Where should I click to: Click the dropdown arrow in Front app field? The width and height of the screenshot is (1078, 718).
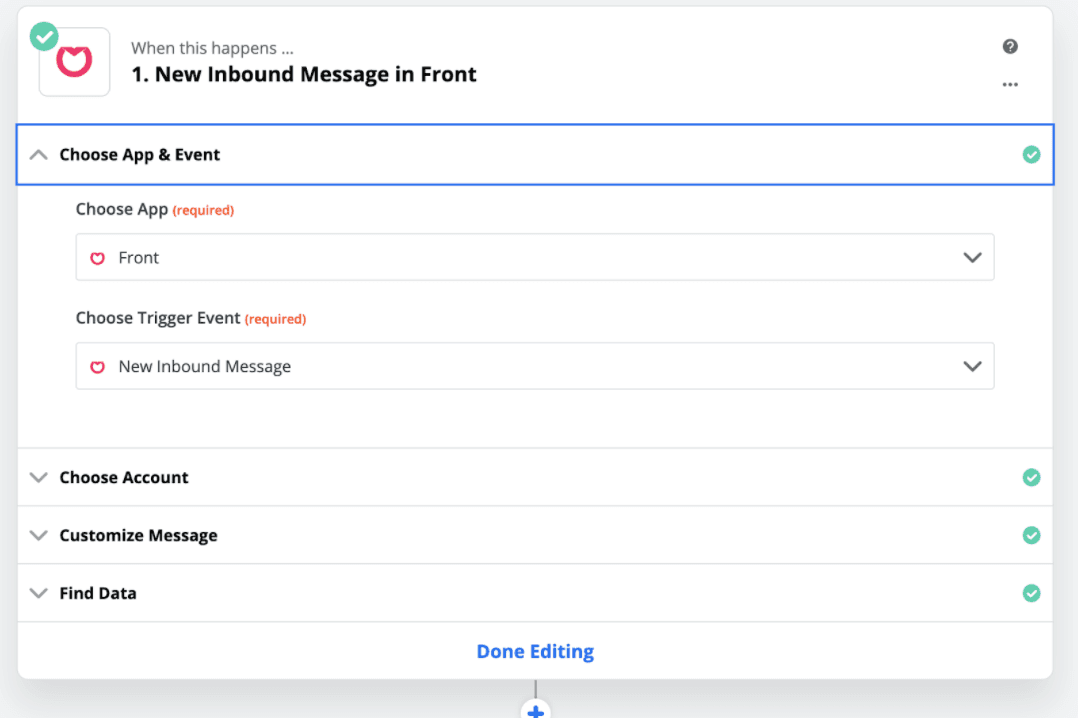click(x=972, y=257)
